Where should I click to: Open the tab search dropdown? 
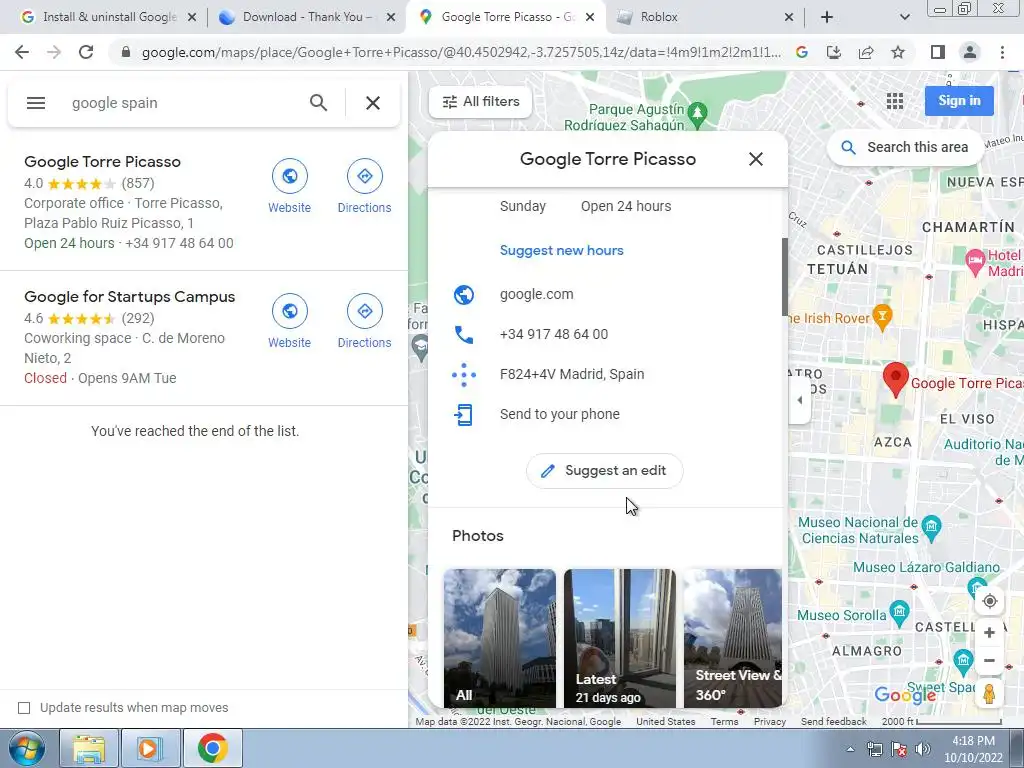[x=904, y=18]
